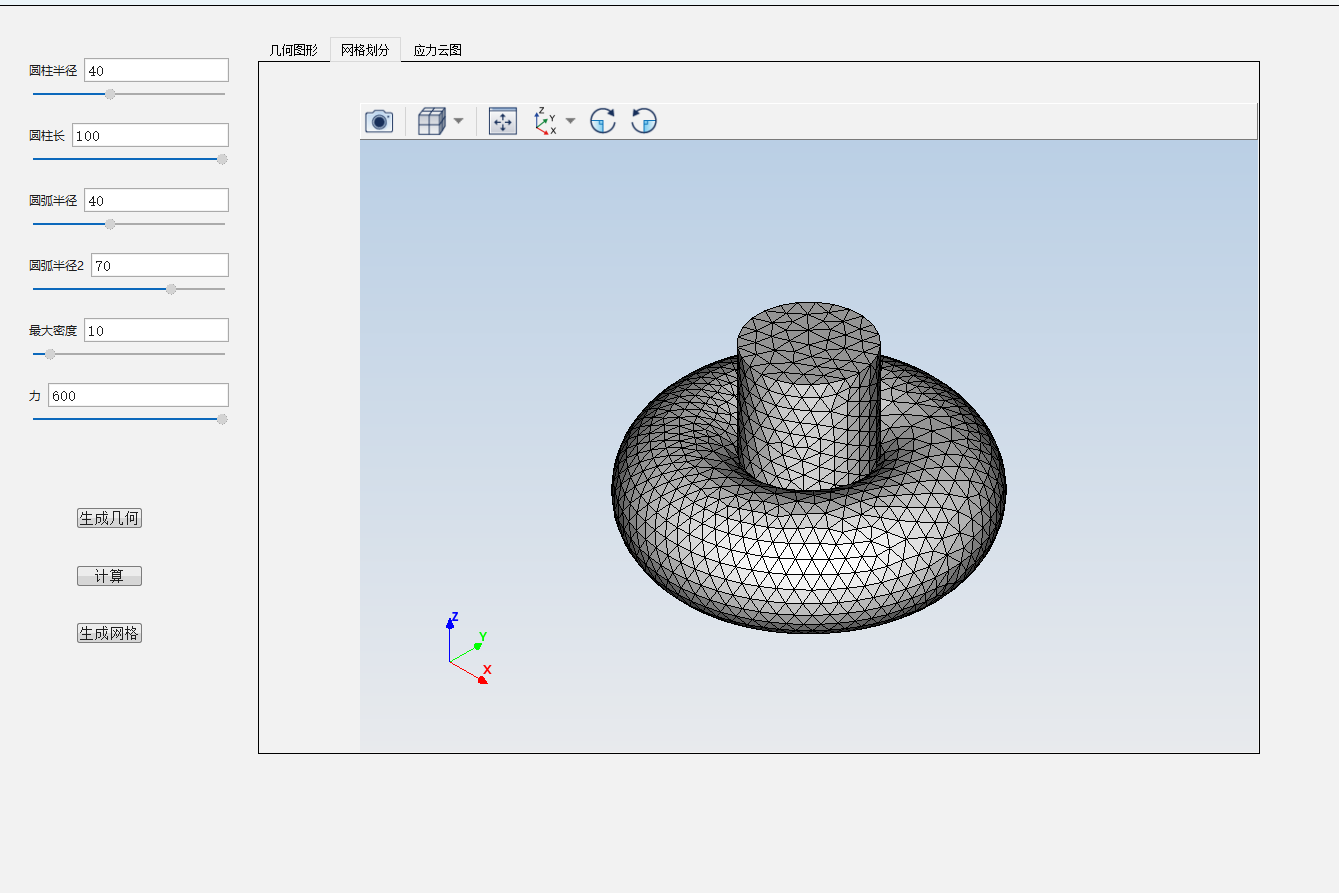The height and width of the screenshot is (893, 1339).
Task: Click the meshed cylinder-torus model
Action: [809, 468]
